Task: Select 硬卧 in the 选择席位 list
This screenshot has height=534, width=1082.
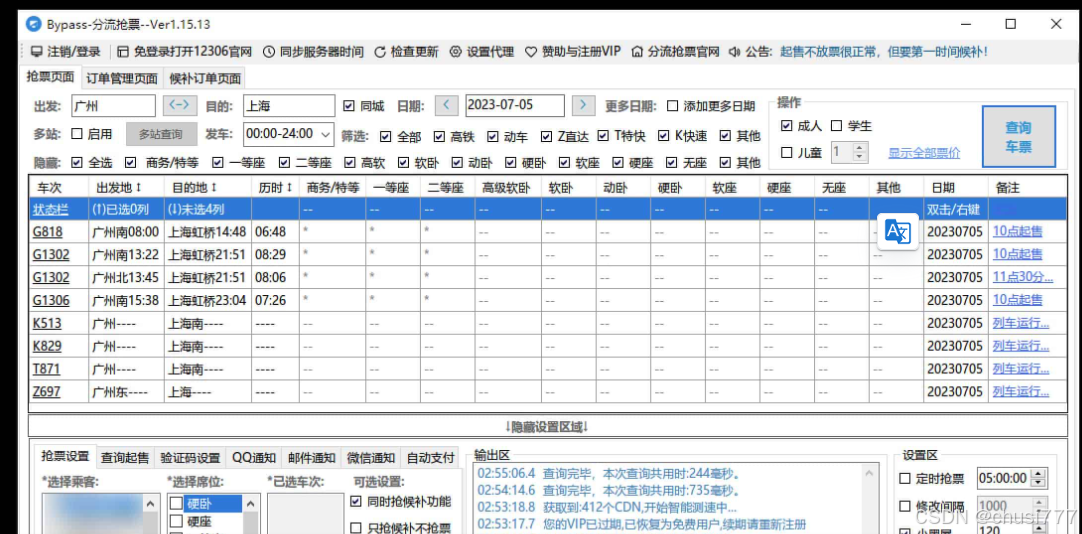Action: pos(213,504)
